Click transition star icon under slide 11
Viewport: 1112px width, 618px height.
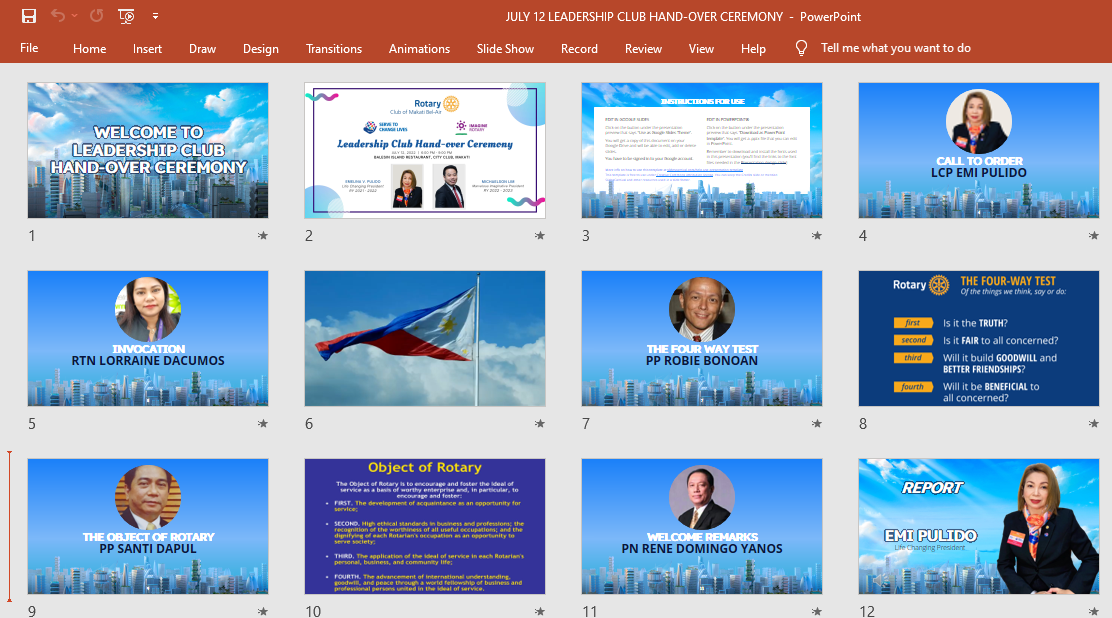pyautogui.click(x=816, y=612)
